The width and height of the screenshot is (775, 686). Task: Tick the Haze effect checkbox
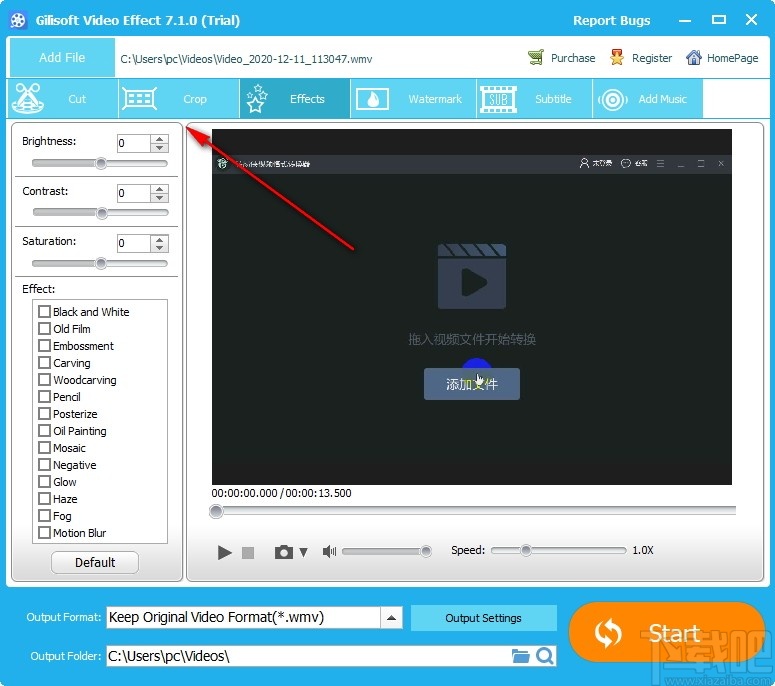(x=44, y=499)
